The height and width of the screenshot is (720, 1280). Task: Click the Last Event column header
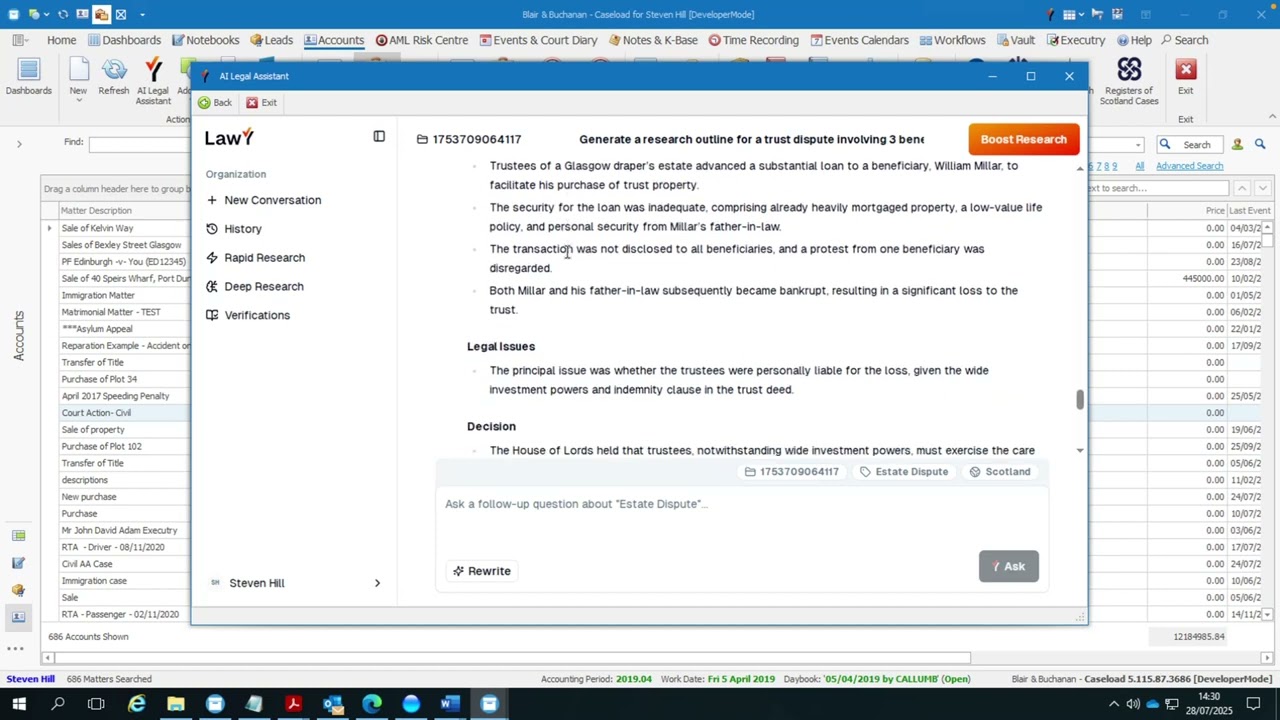pyautogui.click(x=1250, y=211)
